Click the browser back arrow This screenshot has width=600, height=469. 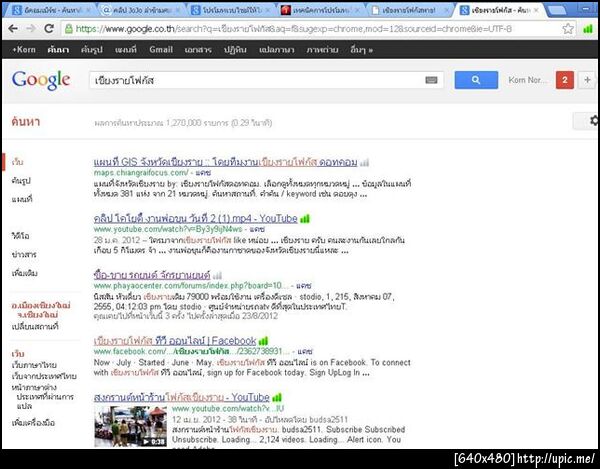click(13, 29)
